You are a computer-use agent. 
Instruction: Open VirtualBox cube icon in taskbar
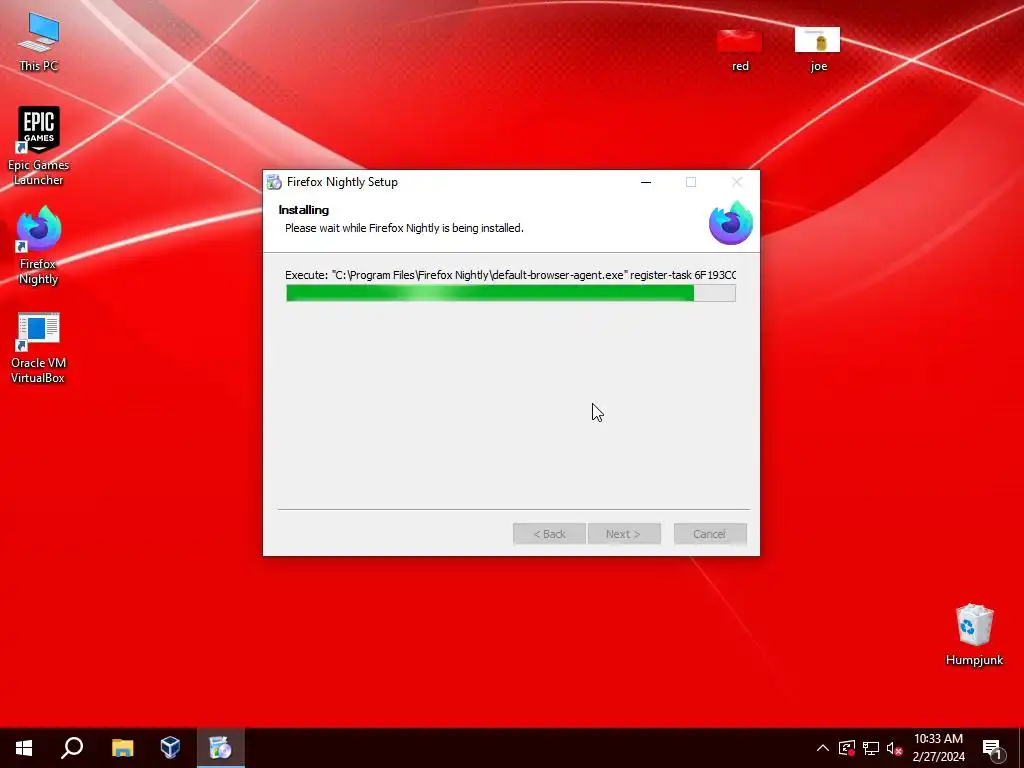point(170,748)
